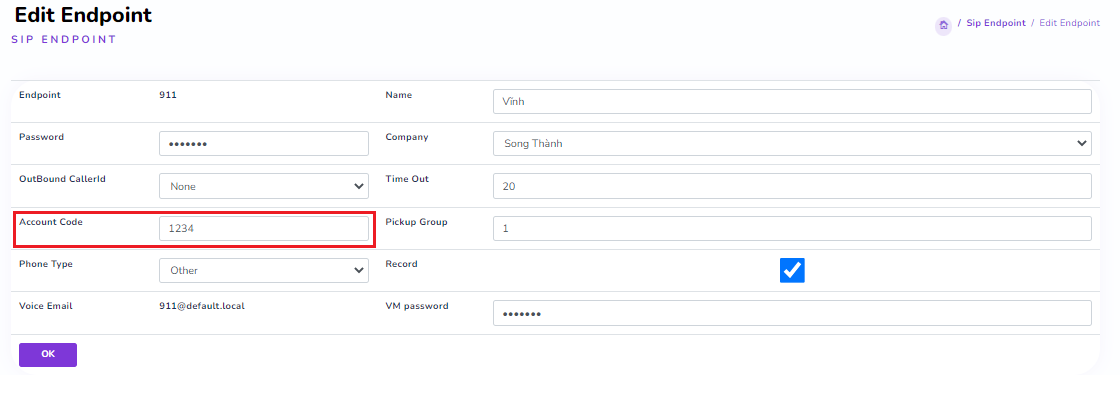Image resolution: width=1120 pixels, height=400 pixels.
Task: Focus the Name text field
Action: click(x=791, y=102)
